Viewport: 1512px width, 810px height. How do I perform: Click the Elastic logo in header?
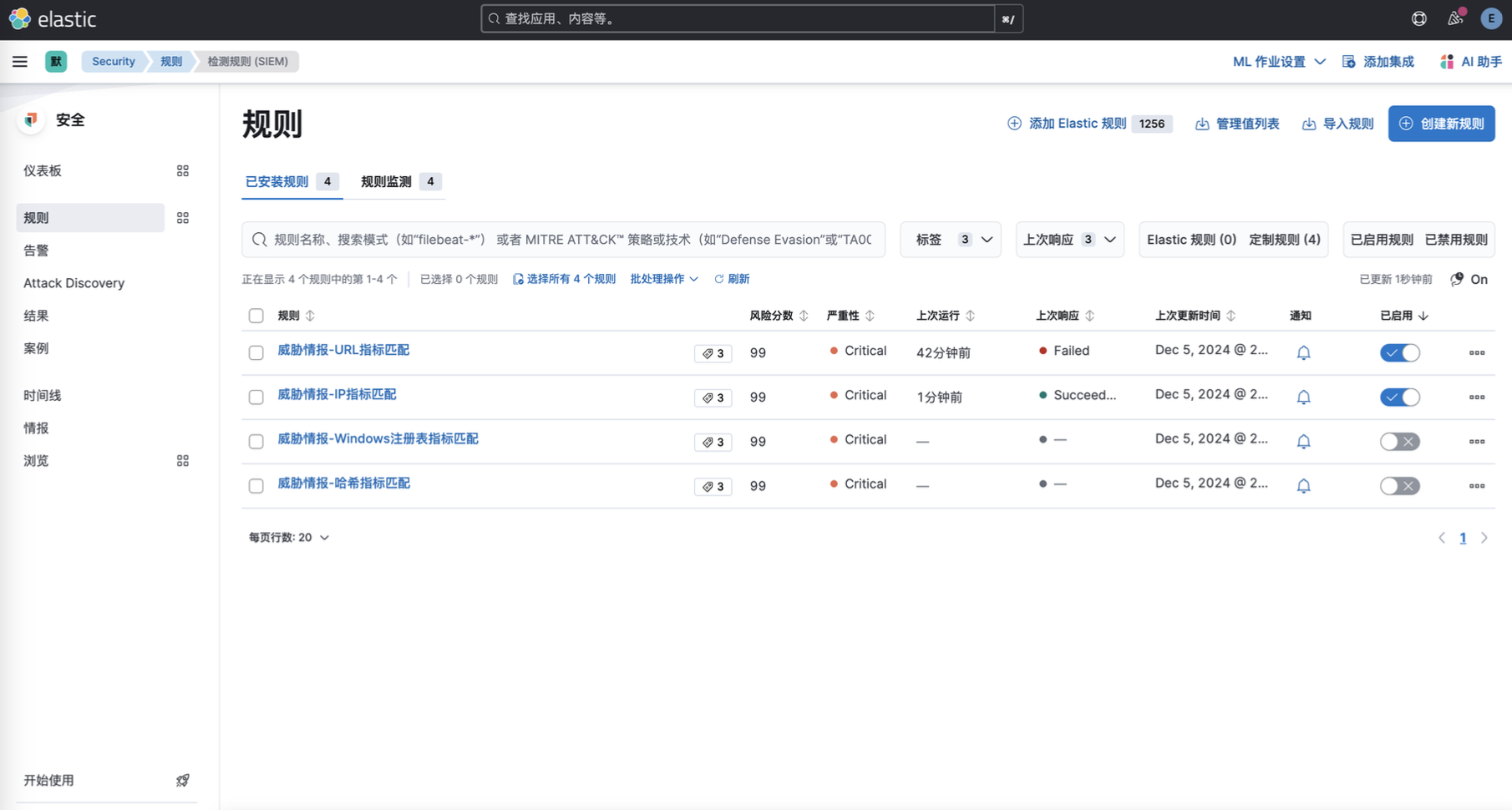coord(53,18)
